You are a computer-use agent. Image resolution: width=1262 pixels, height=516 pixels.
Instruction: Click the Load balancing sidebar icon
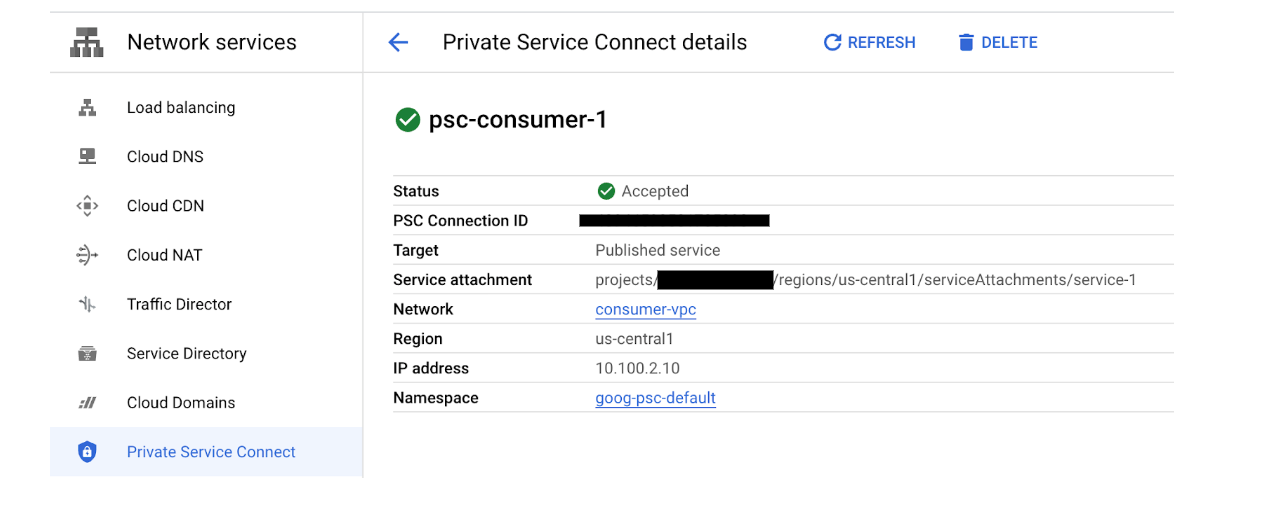point(87,108)
